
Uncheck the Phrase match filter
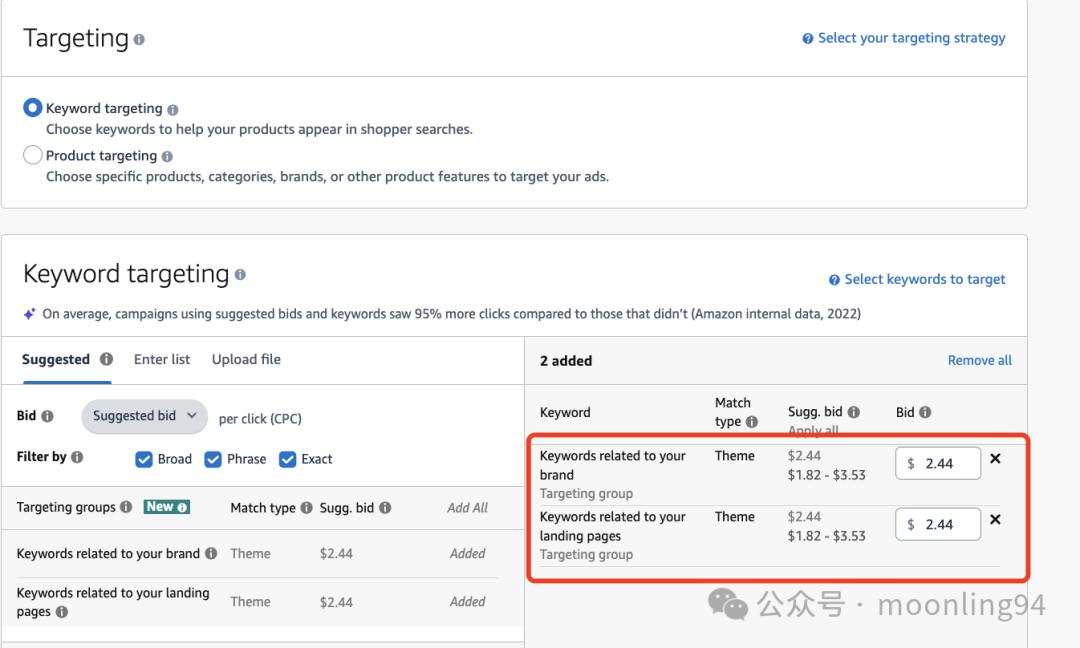[x=213, y=459]
